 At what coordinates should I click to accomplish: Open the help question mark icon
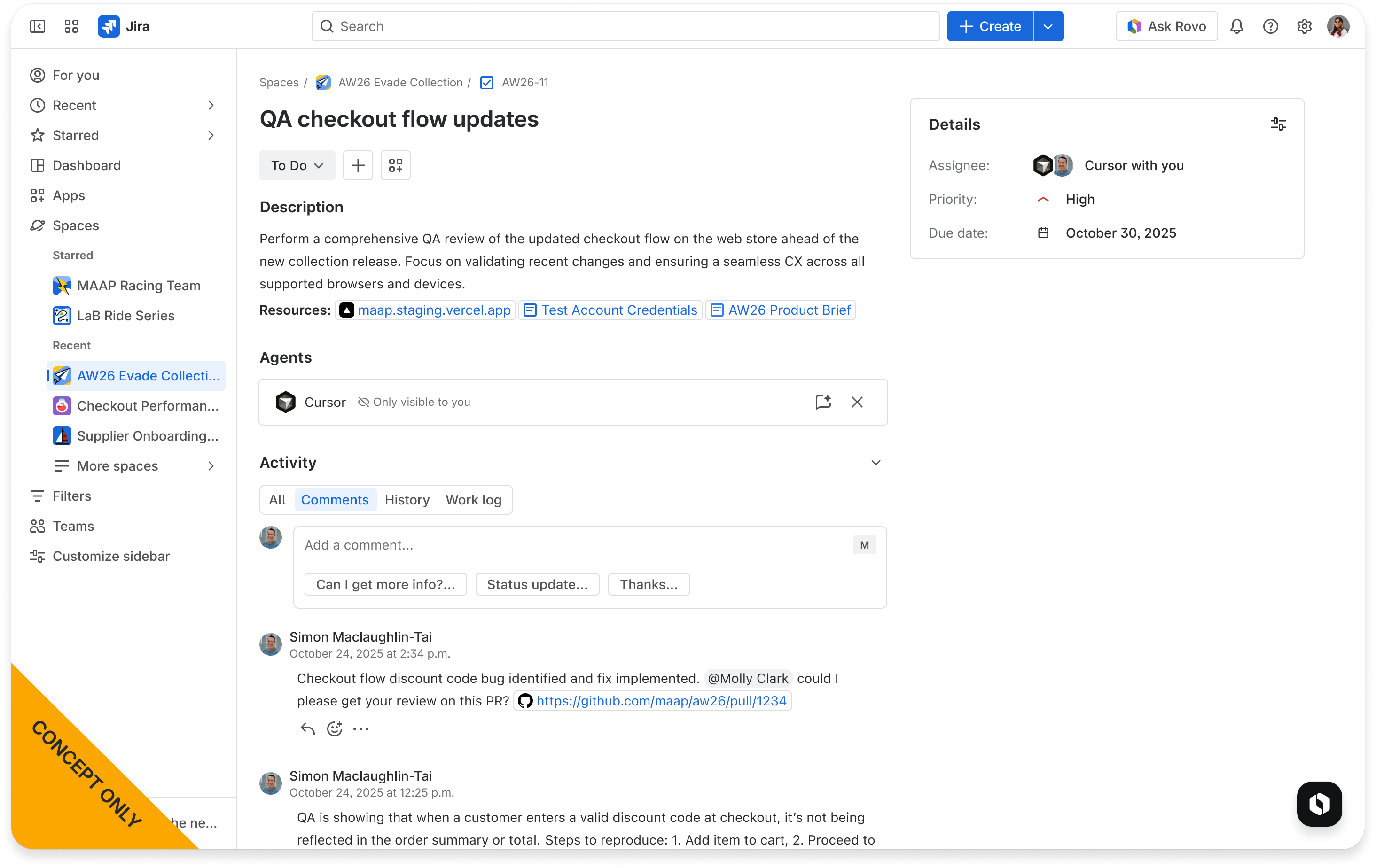[1270, 26]
